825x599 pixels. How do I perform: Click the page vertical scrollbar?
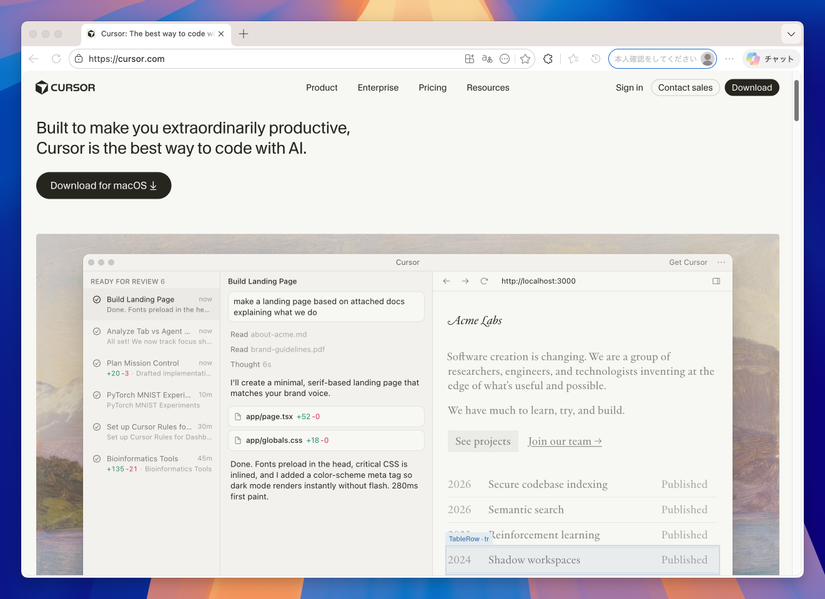tap(797, 101)
